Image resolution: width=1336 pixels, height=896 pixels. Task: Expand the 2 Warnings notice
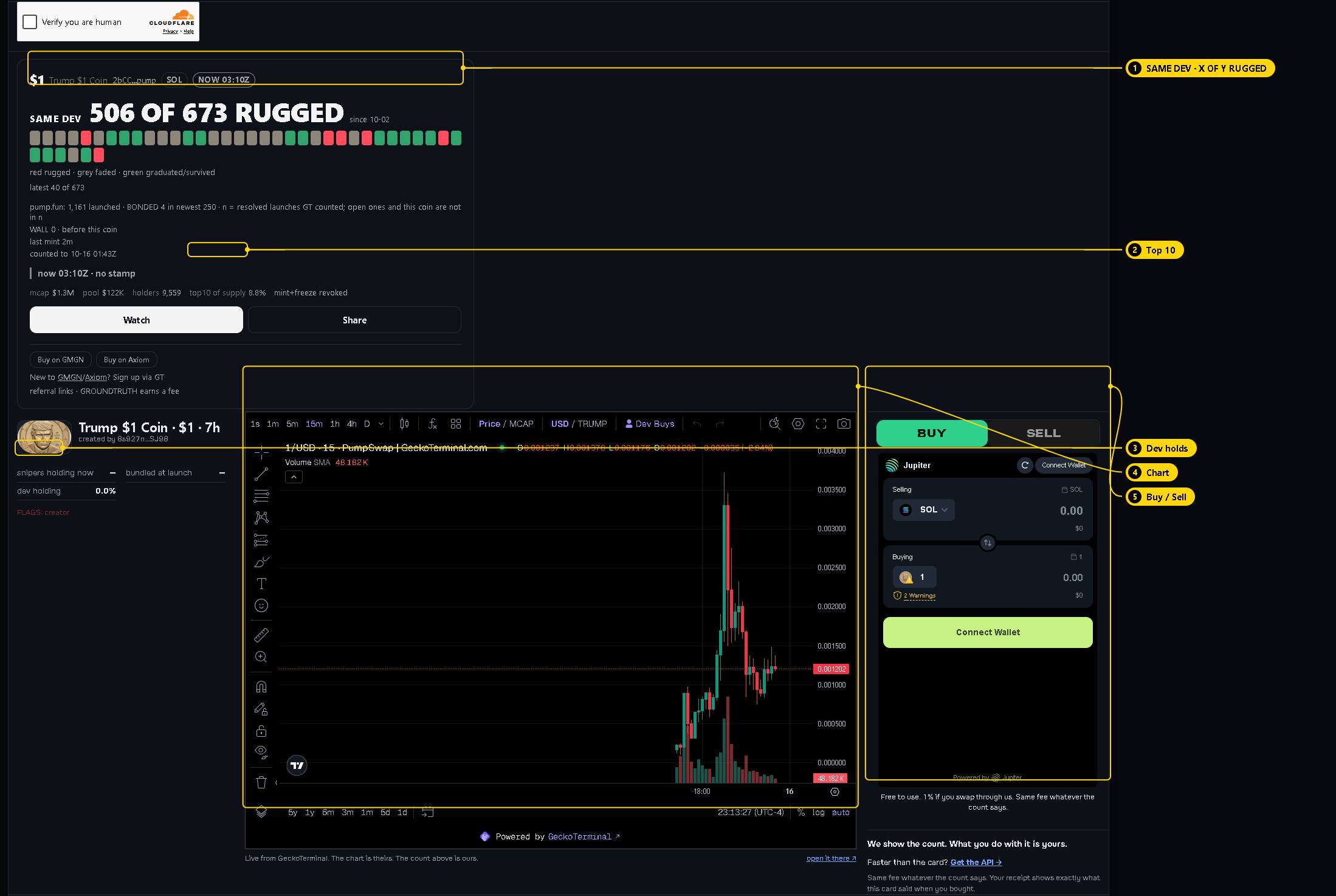point(915,596)
